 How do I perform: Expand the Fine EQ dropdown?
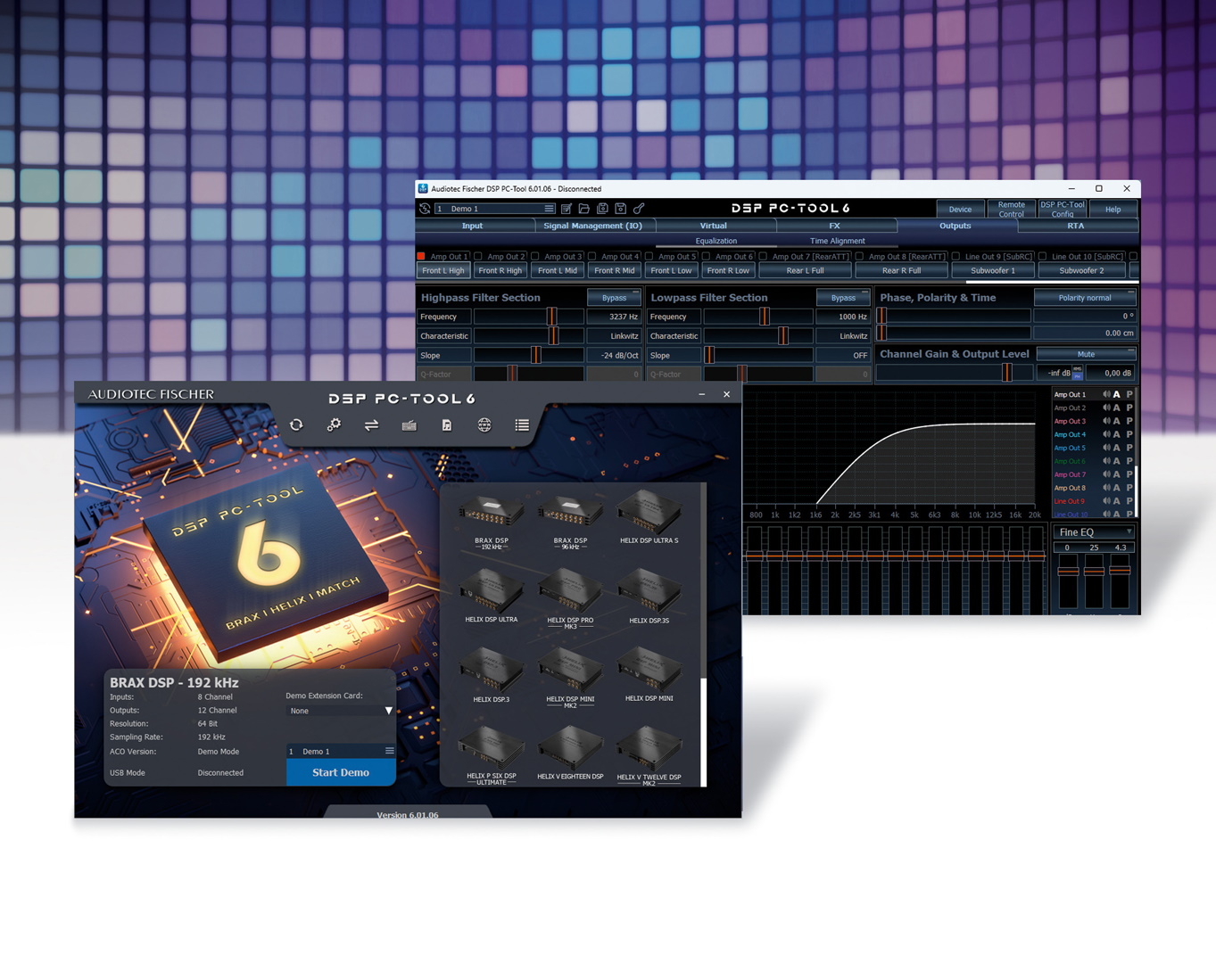tap(1095, 532)
